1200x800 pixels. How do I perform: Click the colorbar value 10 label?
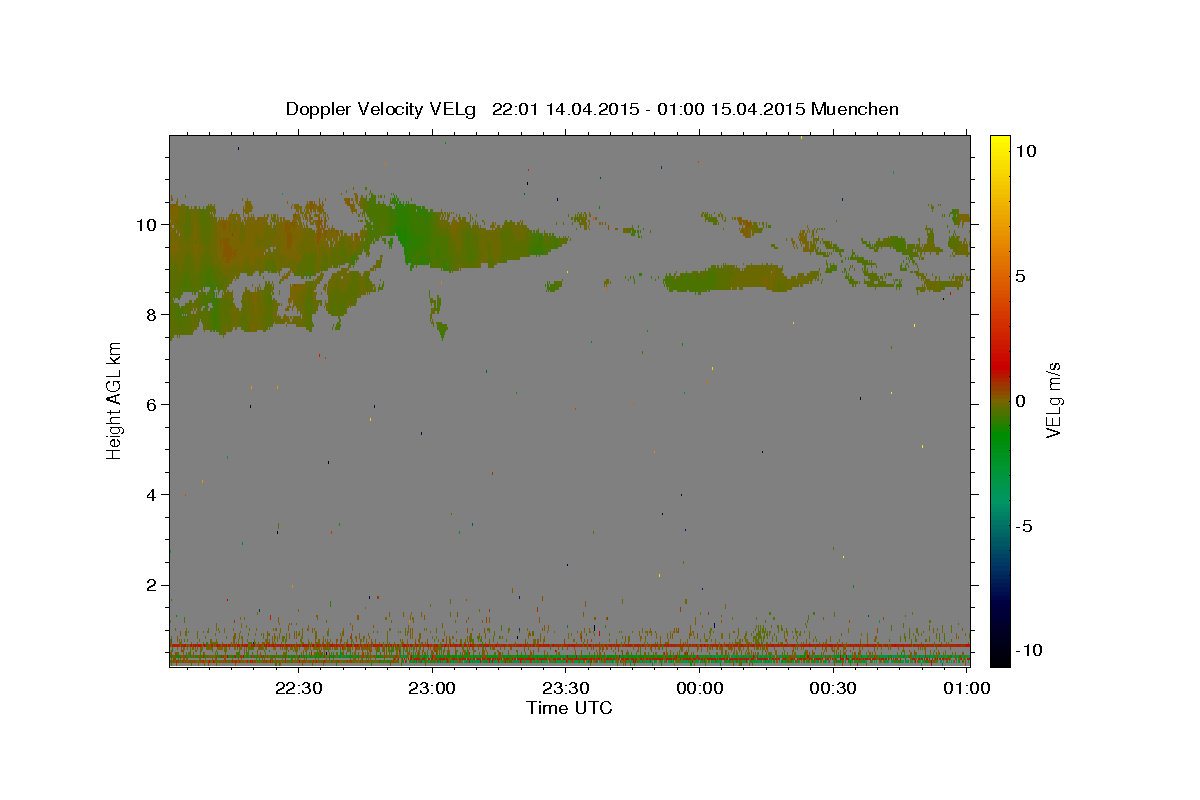[x=1026, y=151]
